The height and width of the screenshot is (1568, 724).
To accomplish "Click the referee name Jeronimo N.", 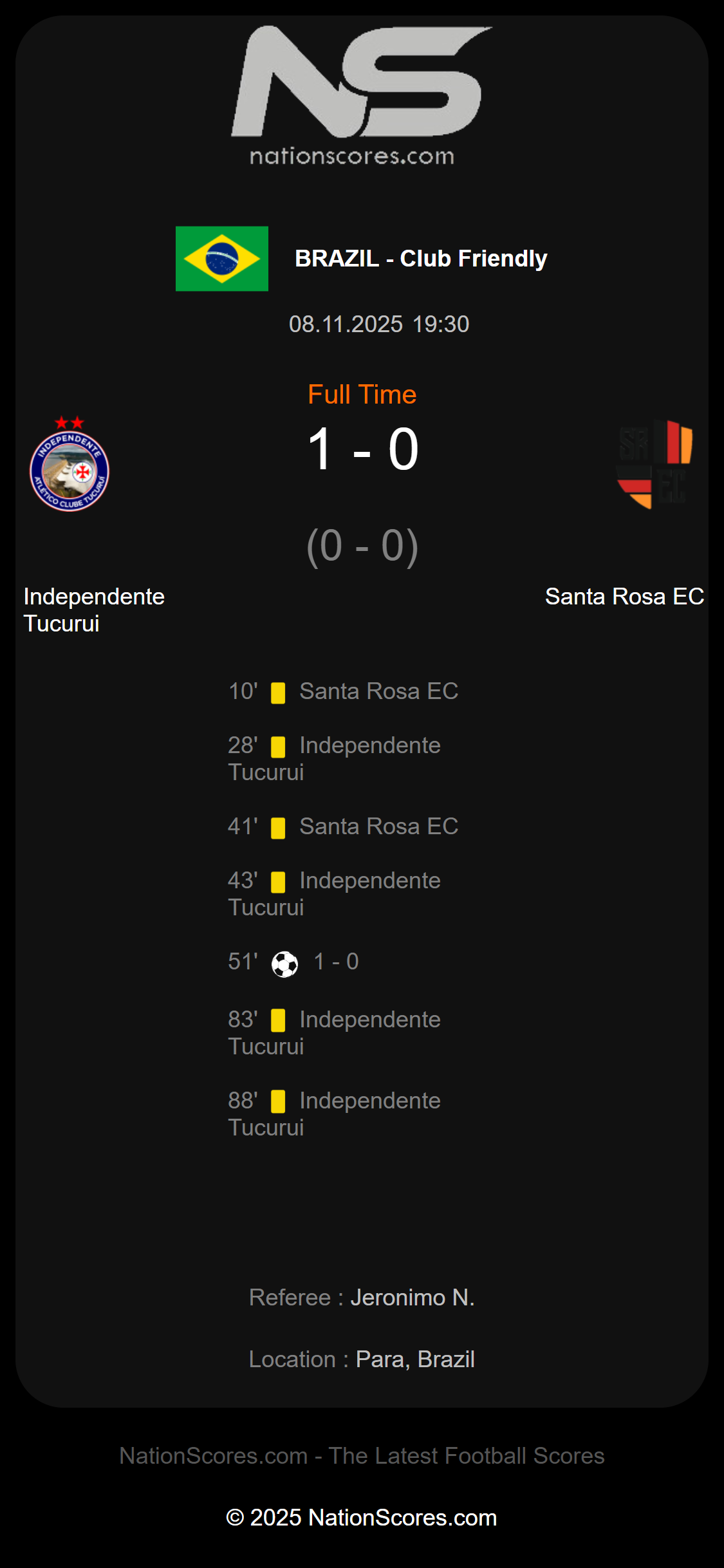I will [412, 1298].
